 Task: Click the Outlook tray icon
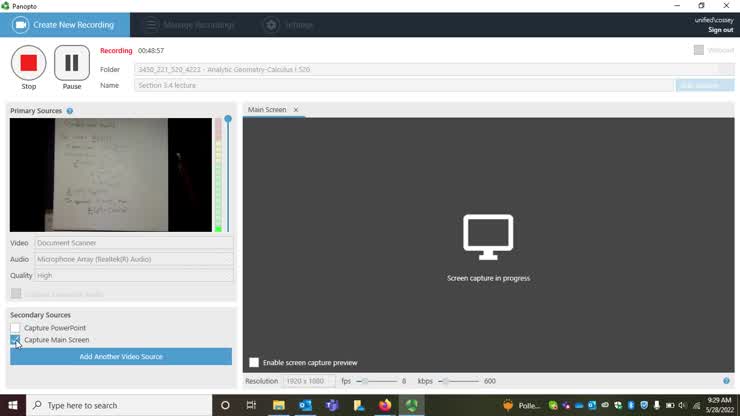592,405
